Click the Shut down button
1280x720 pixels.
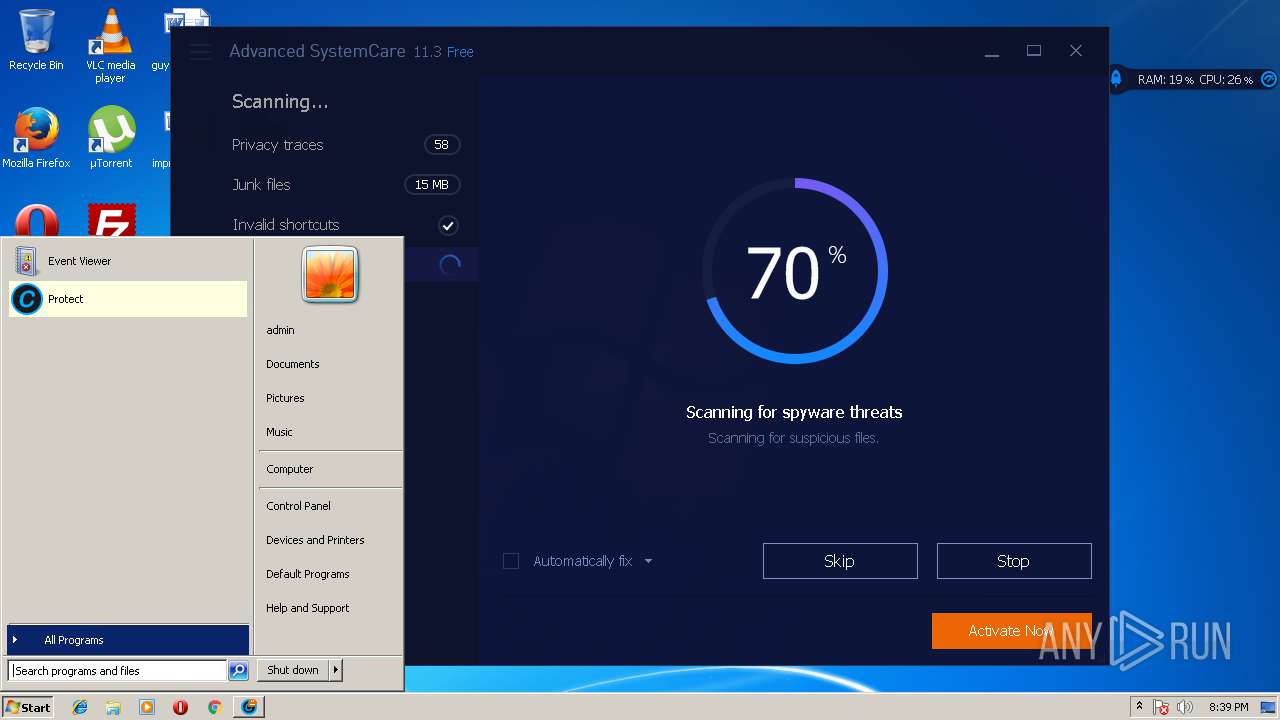[293, 670]
